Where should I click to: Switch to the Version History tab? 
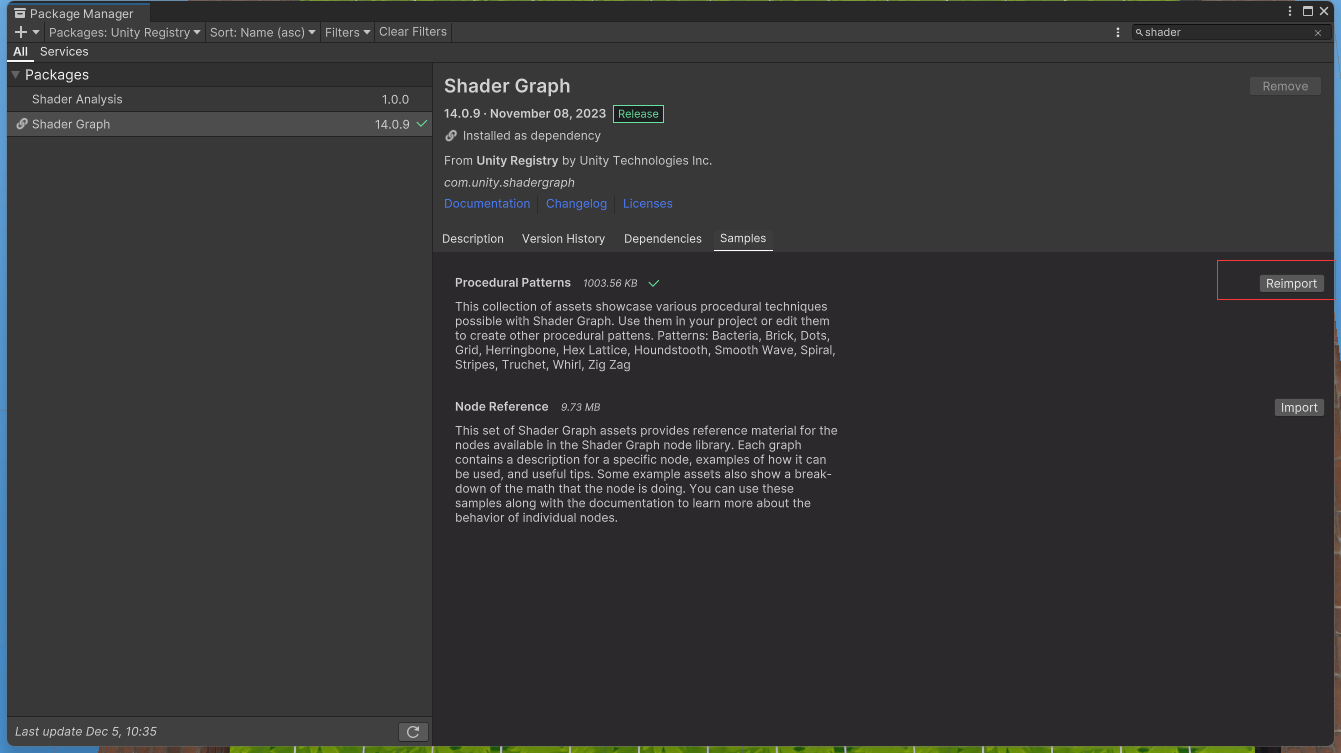tap(563, 239)
